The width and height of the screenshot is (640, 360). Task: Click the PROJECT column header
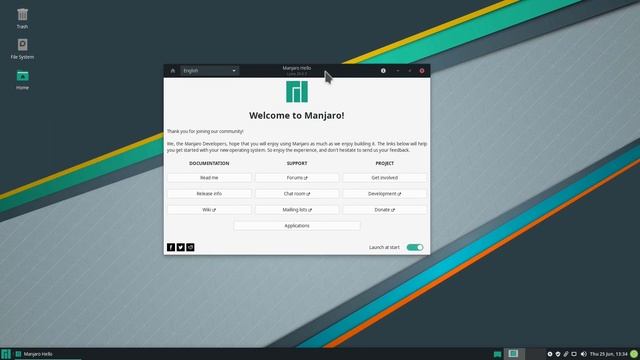coord(384,163)
